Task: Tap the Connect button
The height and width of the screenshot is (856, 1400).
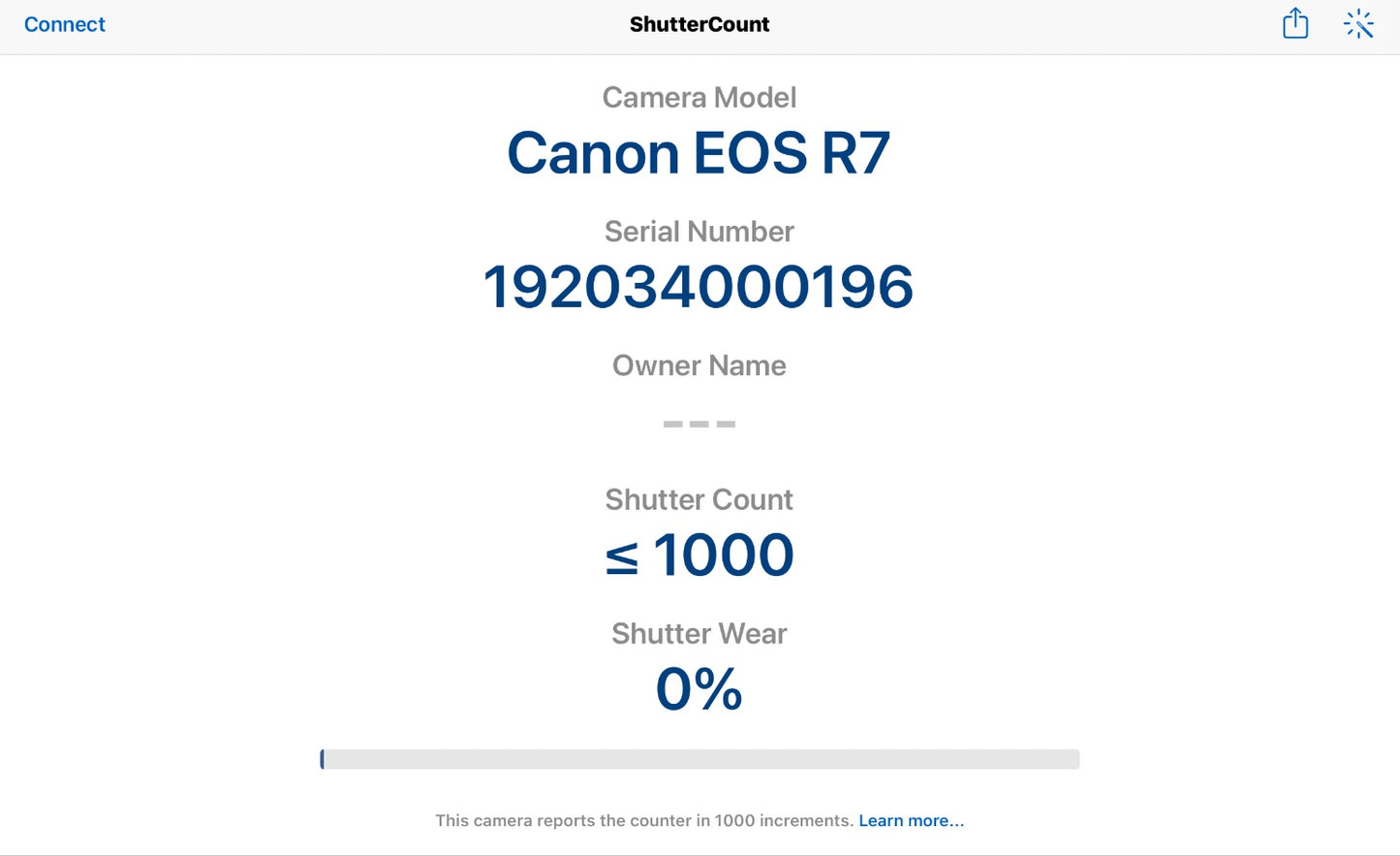Action: [64, 24]
